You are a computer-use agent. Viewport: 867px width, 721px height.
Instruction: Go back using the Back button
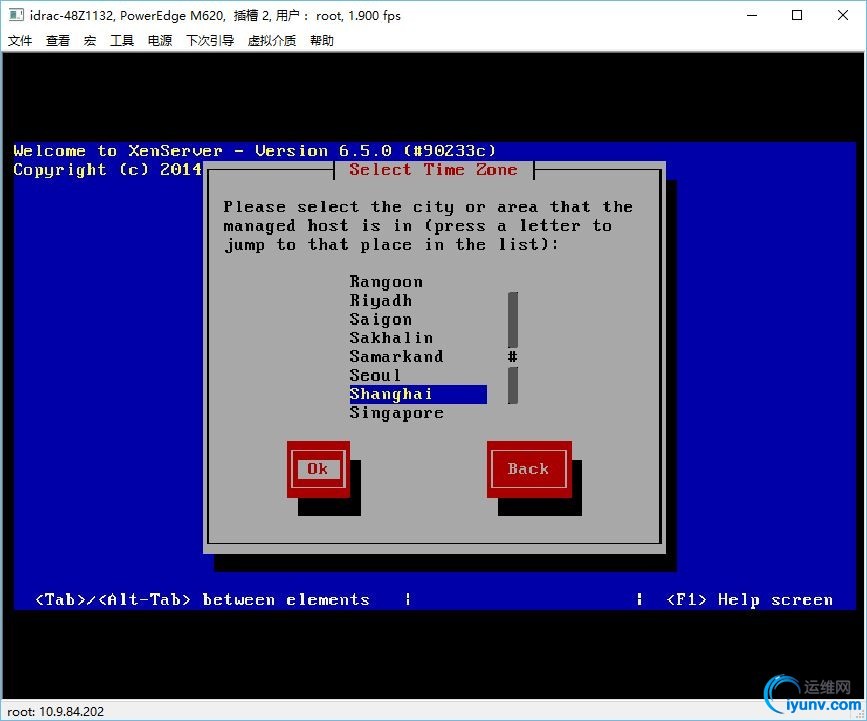[529, 469]
